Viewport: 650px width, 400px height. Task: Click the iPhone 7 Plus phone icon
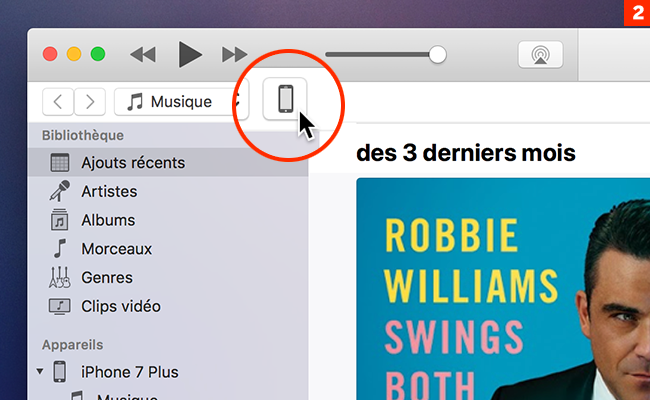pyautogui.click(x=59, y=371)
